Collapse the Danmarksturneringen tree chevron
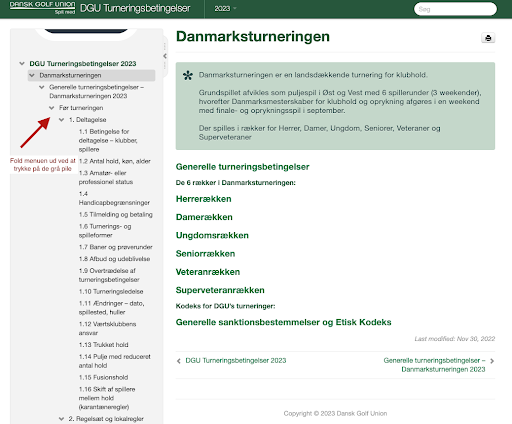Image resolution: width=512 pixels, height=424 pixels. 32,75
